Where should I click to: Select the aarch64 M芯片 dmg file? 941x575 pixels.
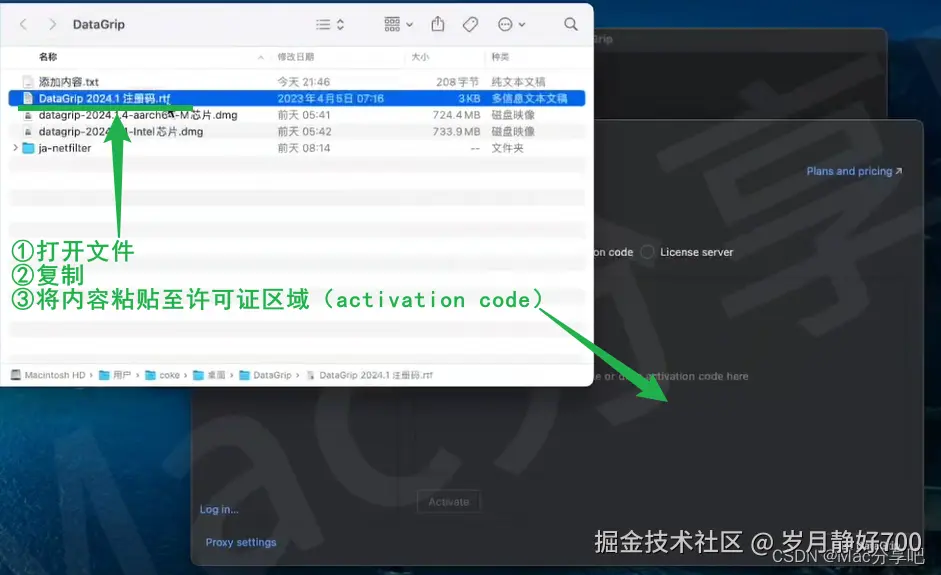click(296, 115)
